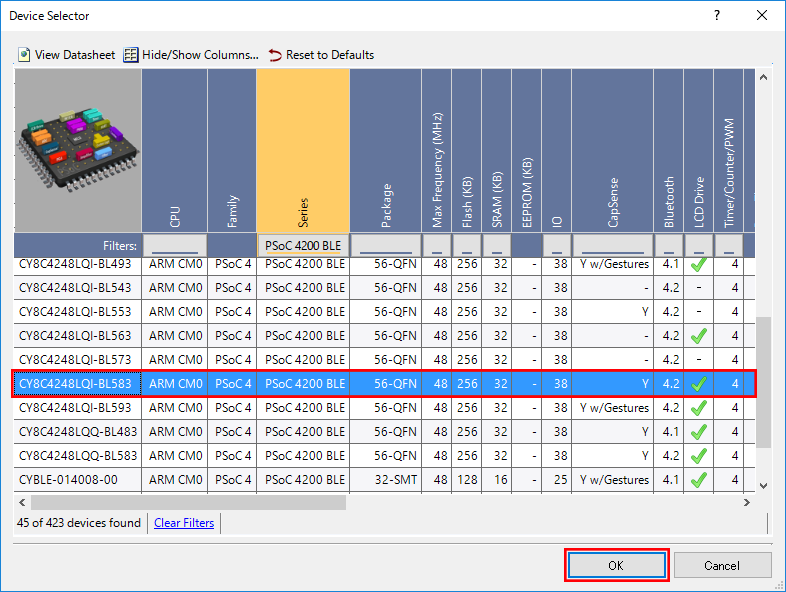Select device CY8C4248LQI-BL573

pyautogui.click(x=384, y=360)
